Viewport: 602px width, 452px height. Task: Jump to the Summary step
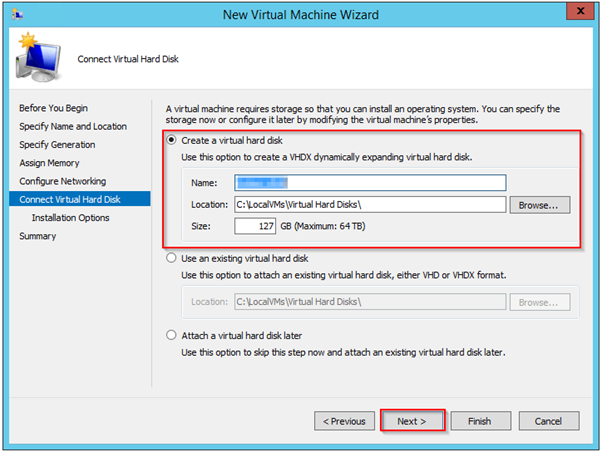tap(38, 236)
